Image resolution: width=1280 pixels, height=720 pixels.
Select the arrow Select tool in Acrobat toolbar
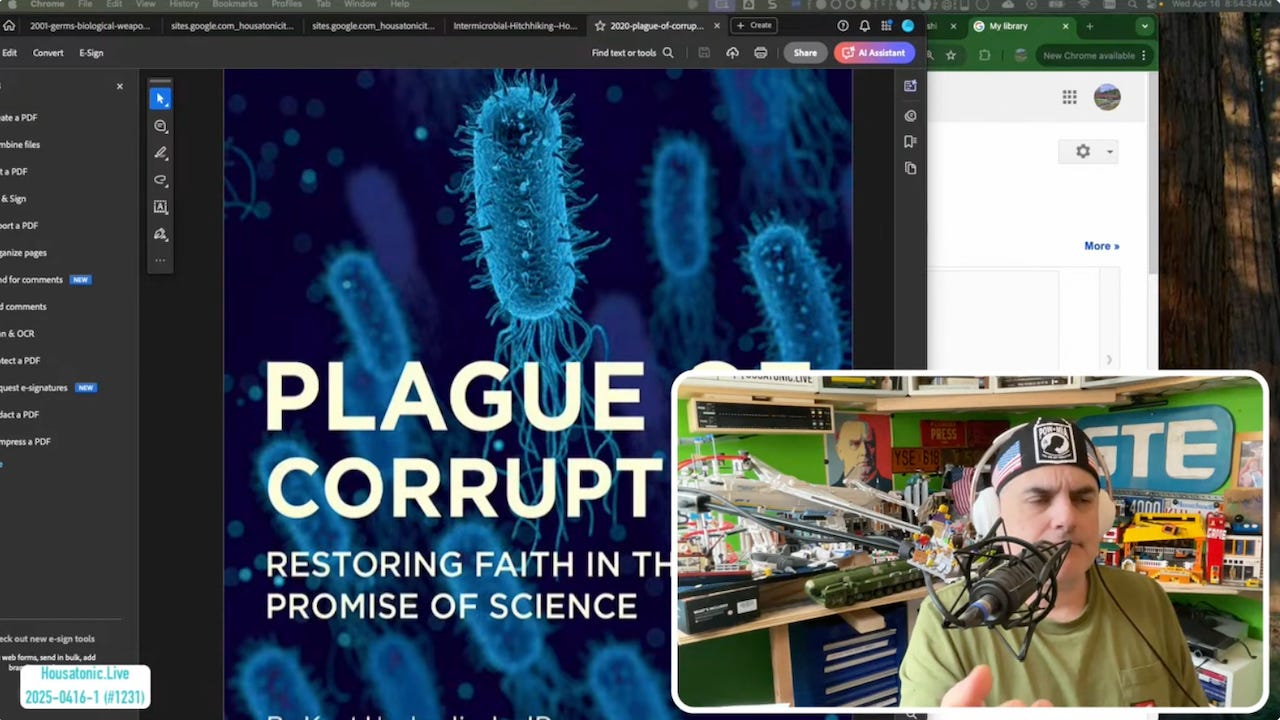coord(160,98)
